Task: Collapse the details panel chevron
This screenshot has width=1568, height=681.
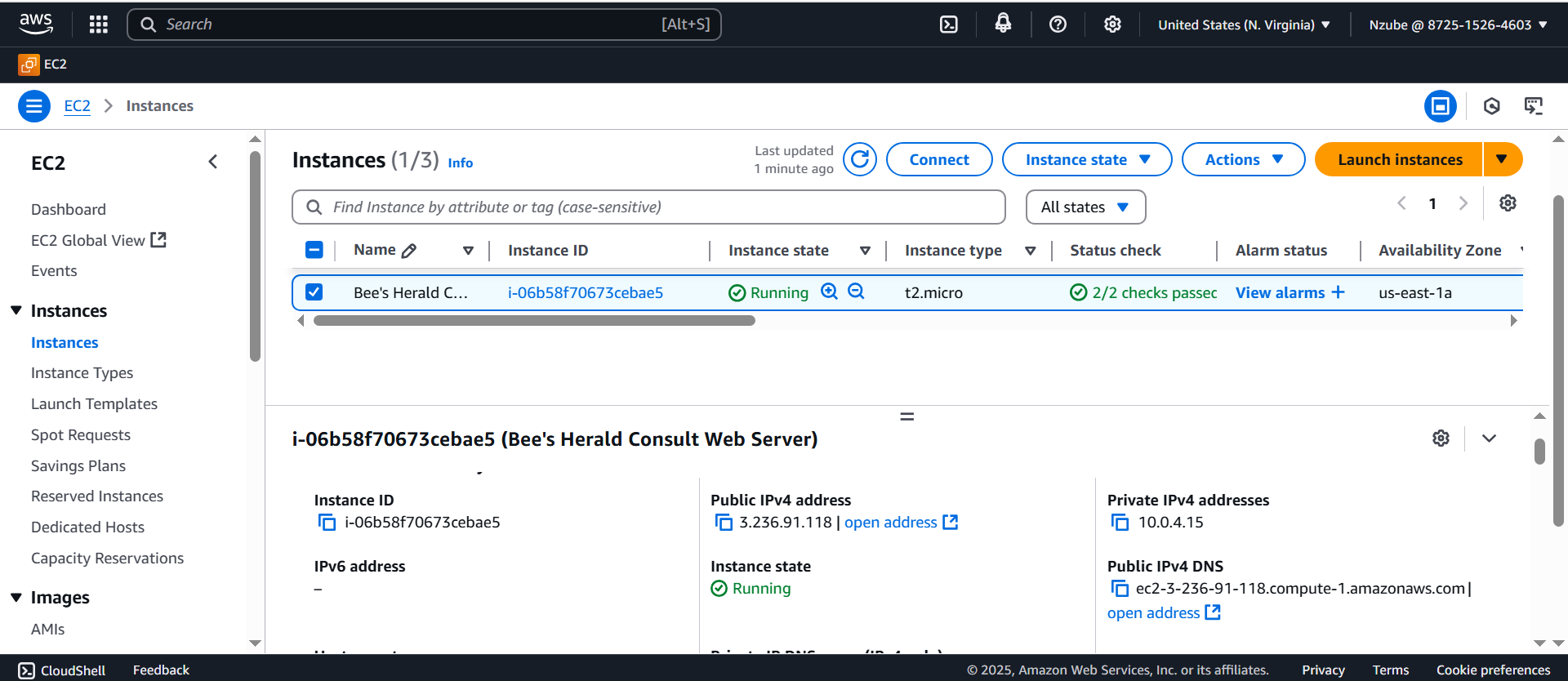Action: [x=1489, y=438]
